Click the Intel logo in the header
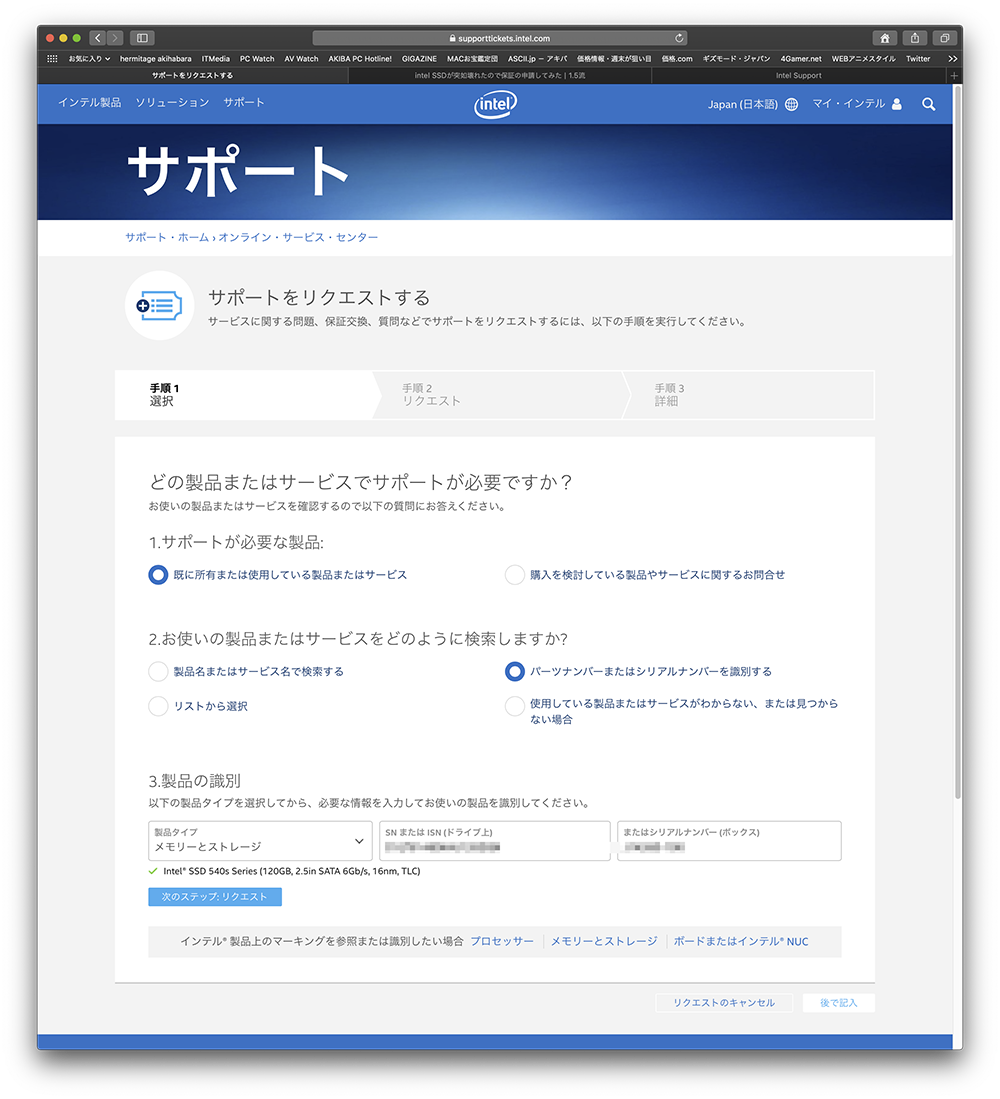Viewport: 1000px width, 1099px height. (495, 104)
